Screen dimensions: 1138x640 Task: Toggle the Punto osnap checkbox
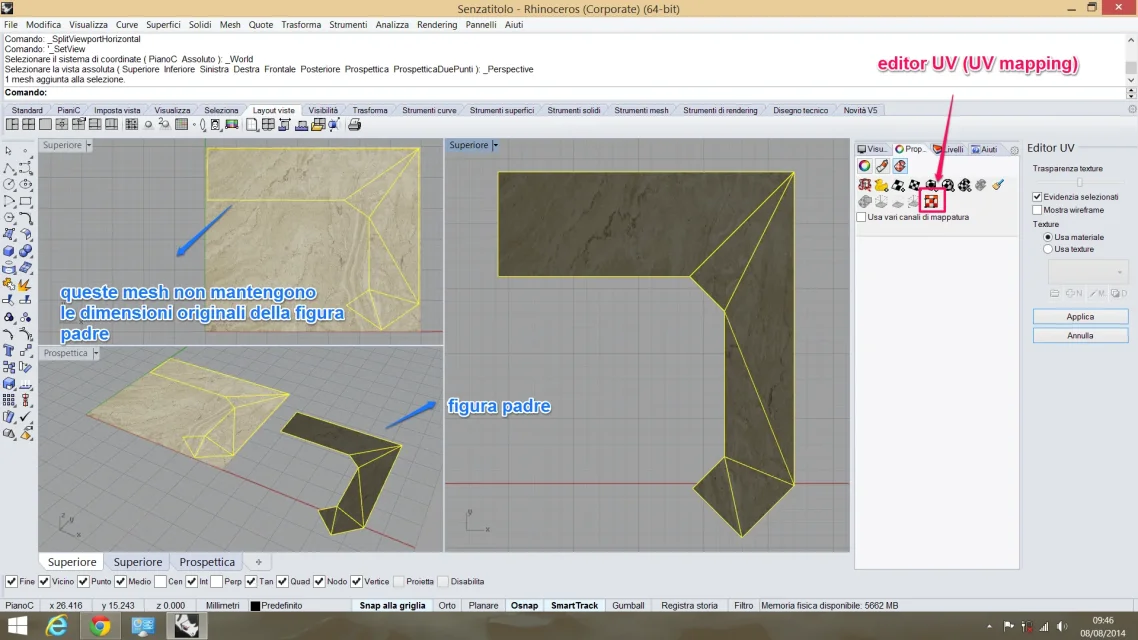click(x=83, y=581)
